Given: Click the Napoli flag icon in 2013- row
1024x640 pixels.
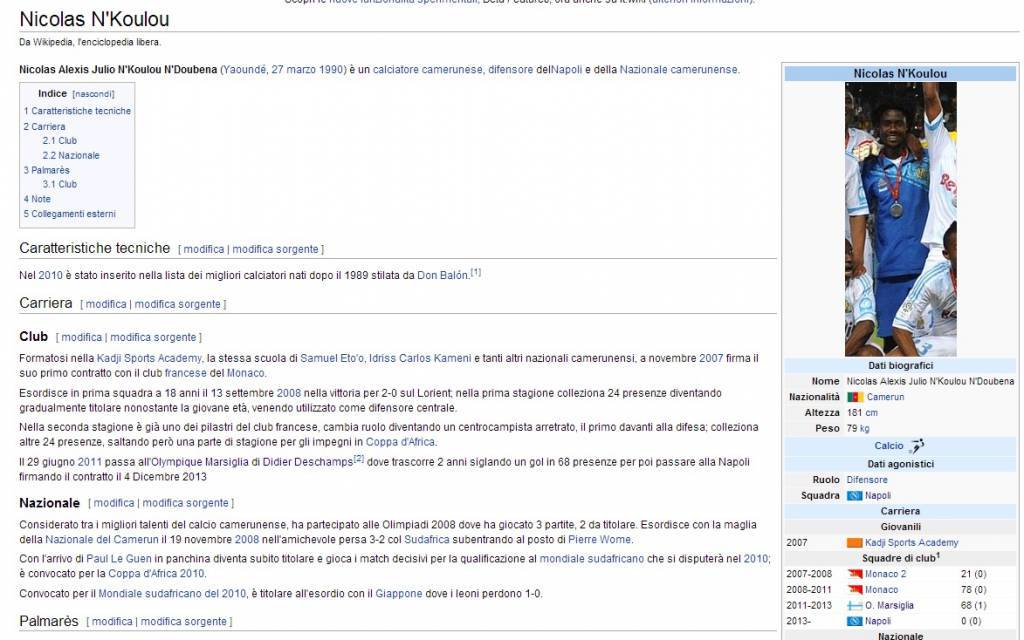Looking at the screenshot, I should pyautogui.click(x=854, y=621).
